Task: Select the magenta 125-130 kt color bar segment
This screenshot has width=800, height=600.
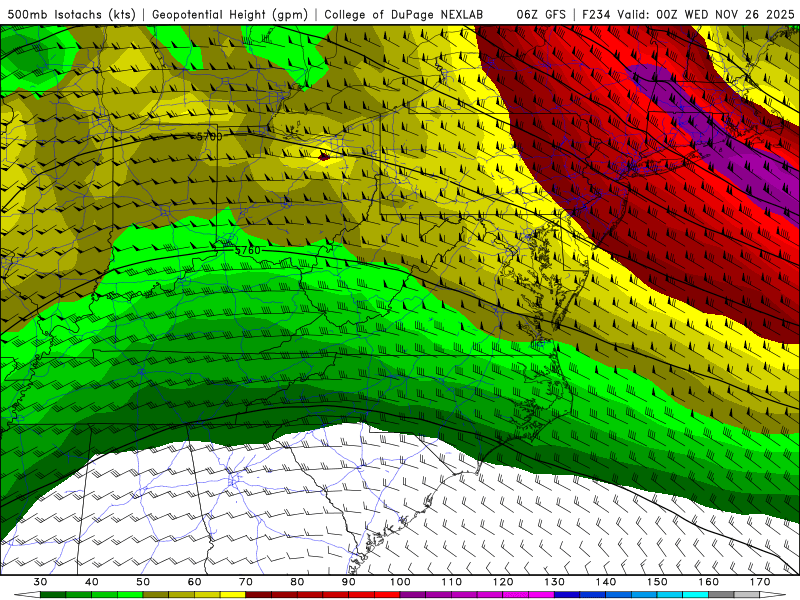Action: tap(541, 595)
